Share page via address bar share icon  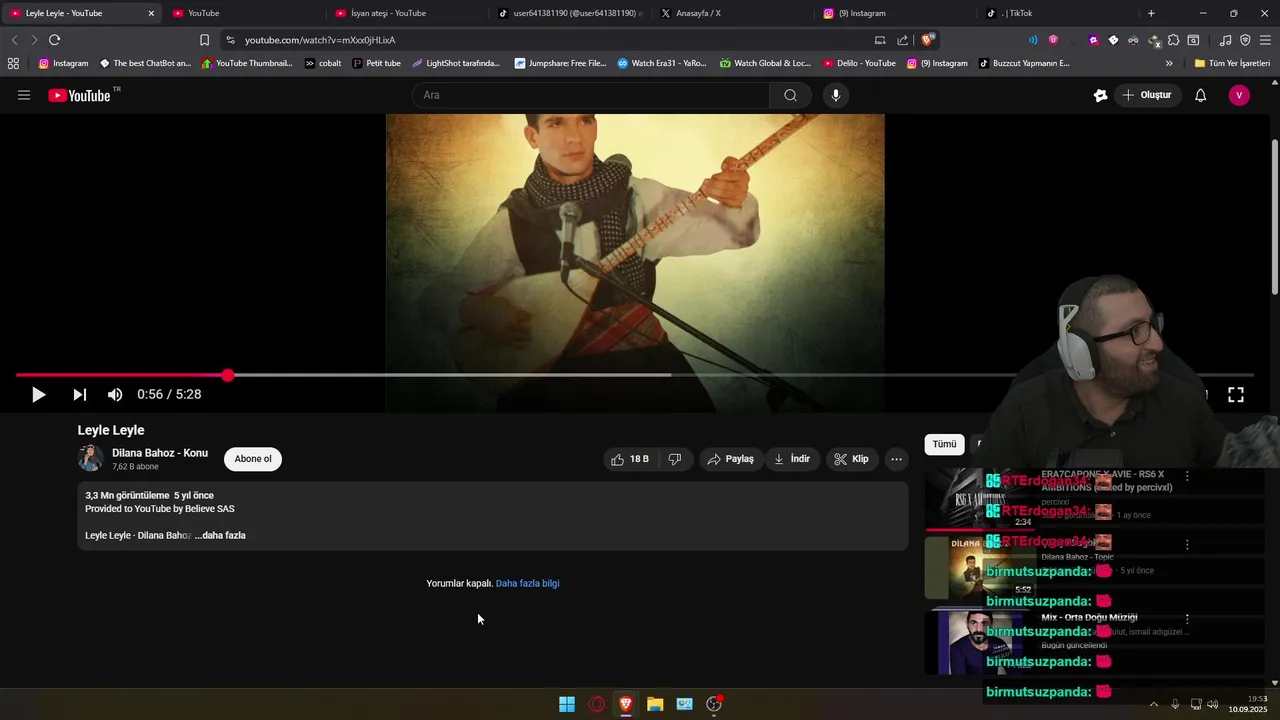click(903, 40)
